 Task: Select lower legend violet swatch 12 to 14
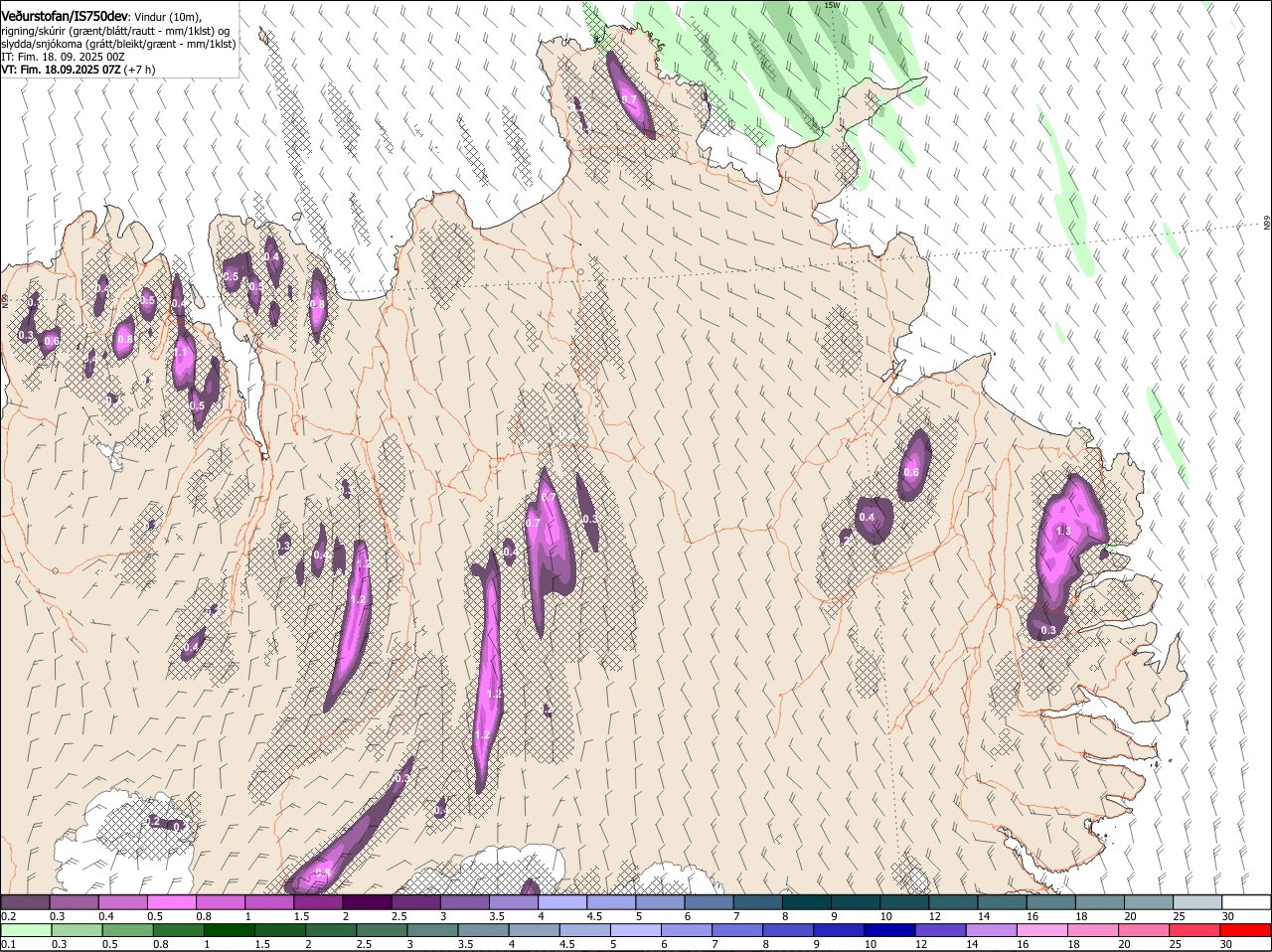940,930
